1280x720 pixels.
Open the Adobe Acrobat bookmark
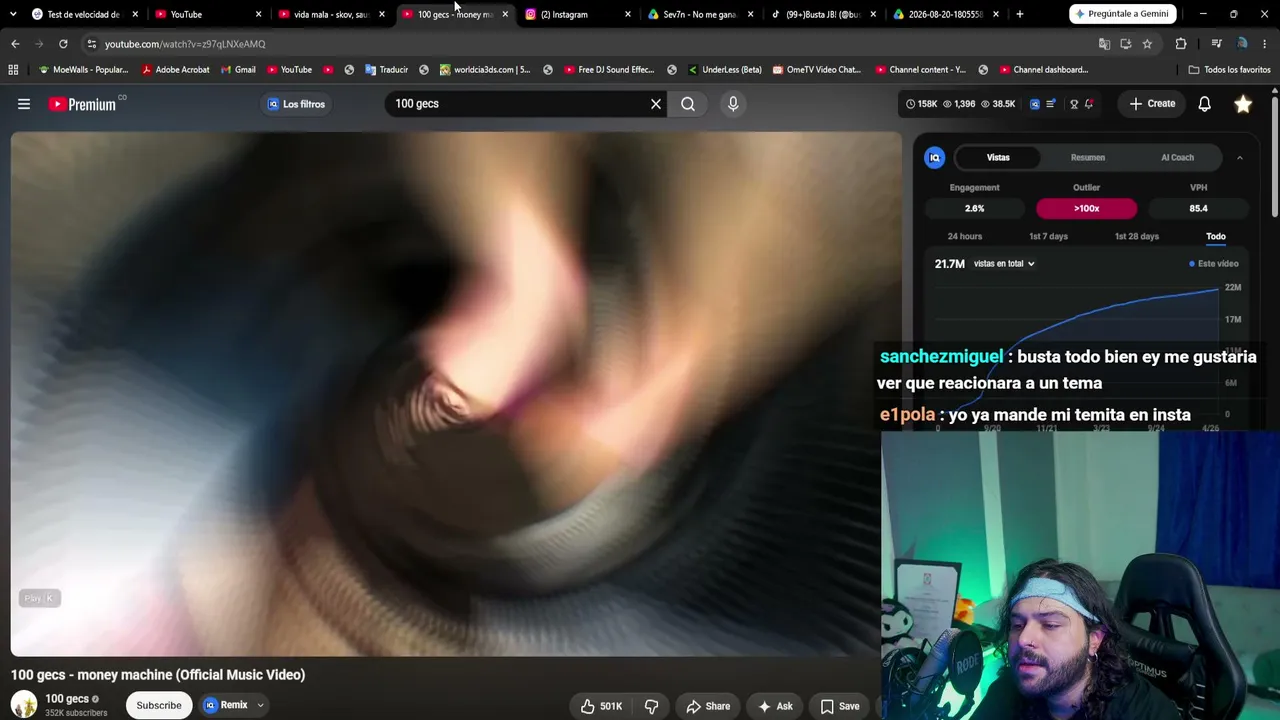click(x=176, y=70)
